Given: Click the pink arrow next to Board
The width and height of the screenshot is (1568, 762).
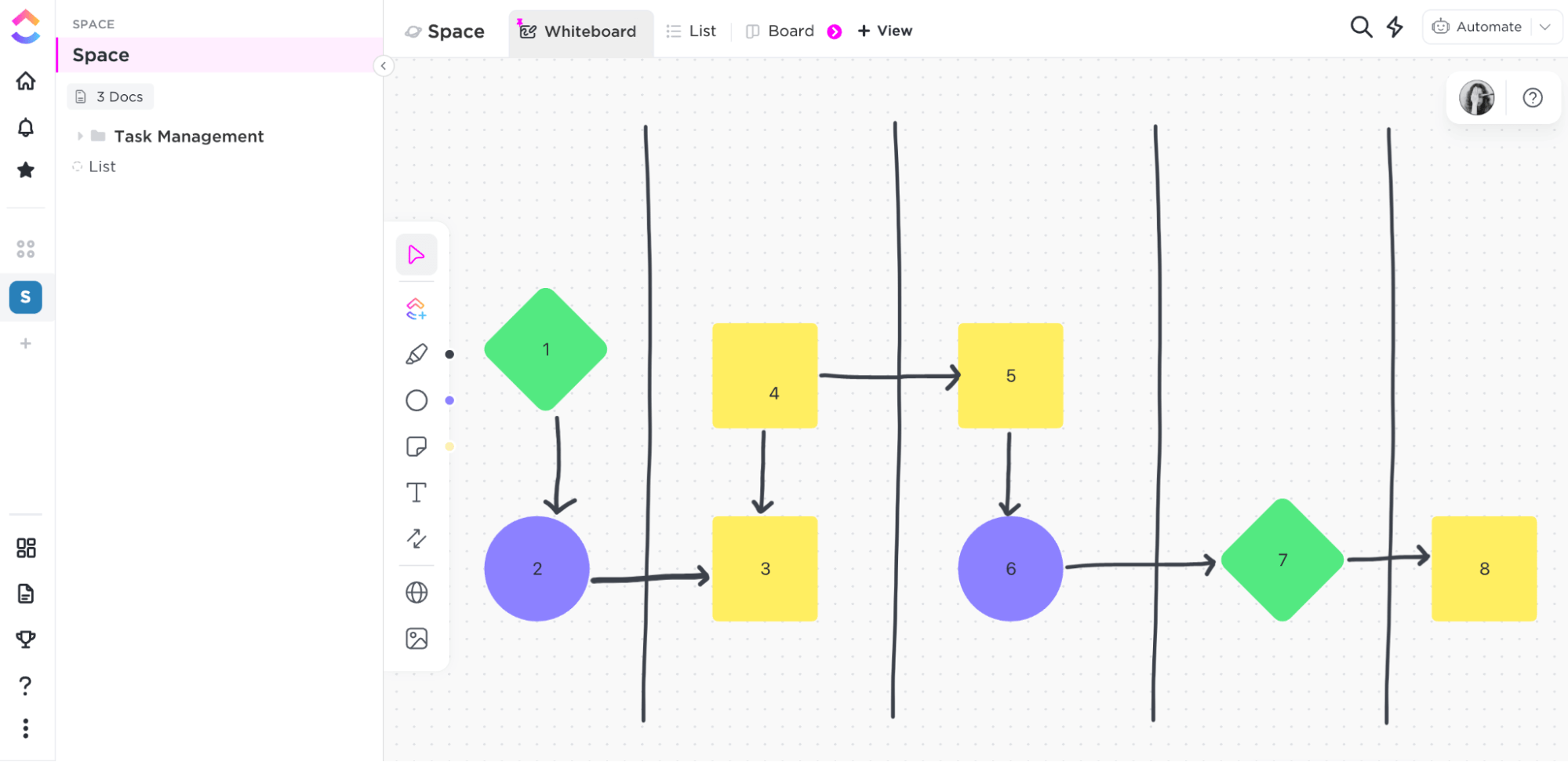Looking at the screenshot, I should [835, 31].
